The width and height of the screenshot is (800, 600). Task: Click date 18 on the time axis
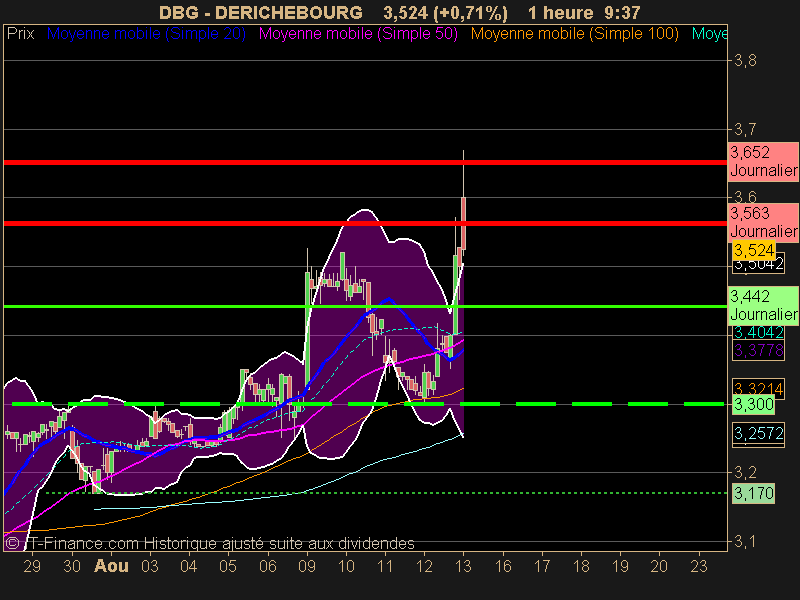click(581, 566)
